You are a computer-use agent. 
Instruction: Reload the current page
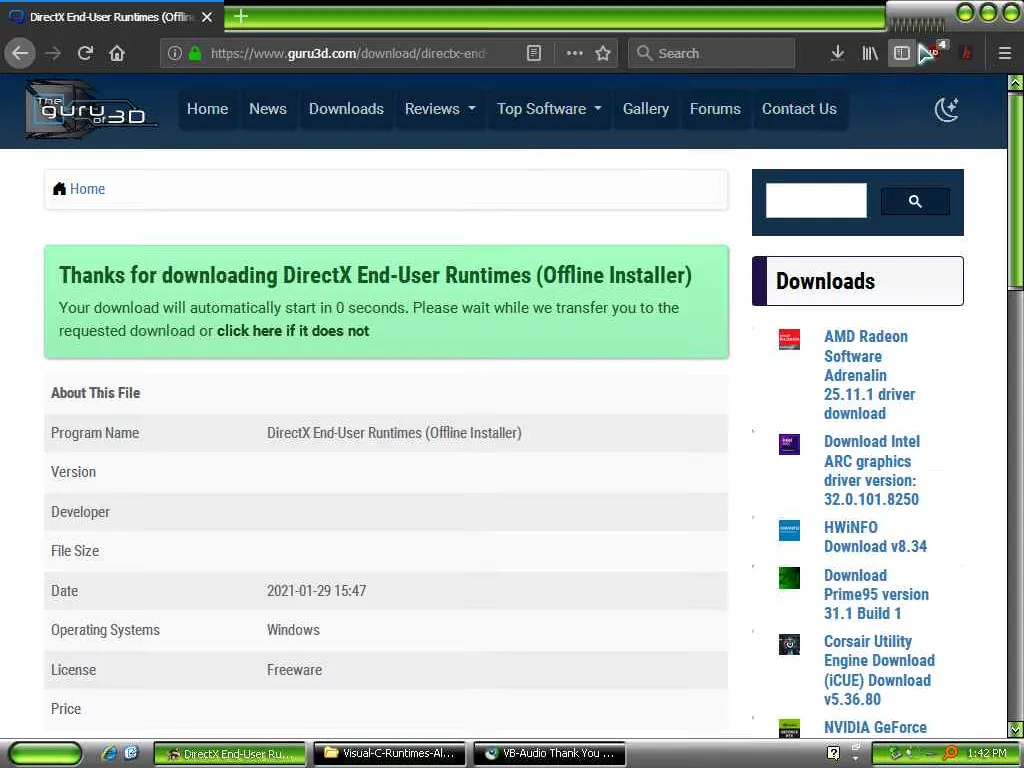(x=86, y=53)
